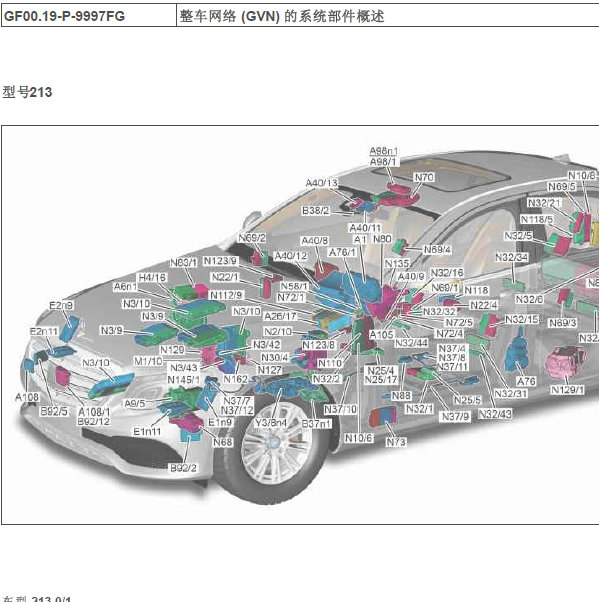Click the A40/13 component label
This screenshot has height=602, width=599.
(x=321, y=183)
